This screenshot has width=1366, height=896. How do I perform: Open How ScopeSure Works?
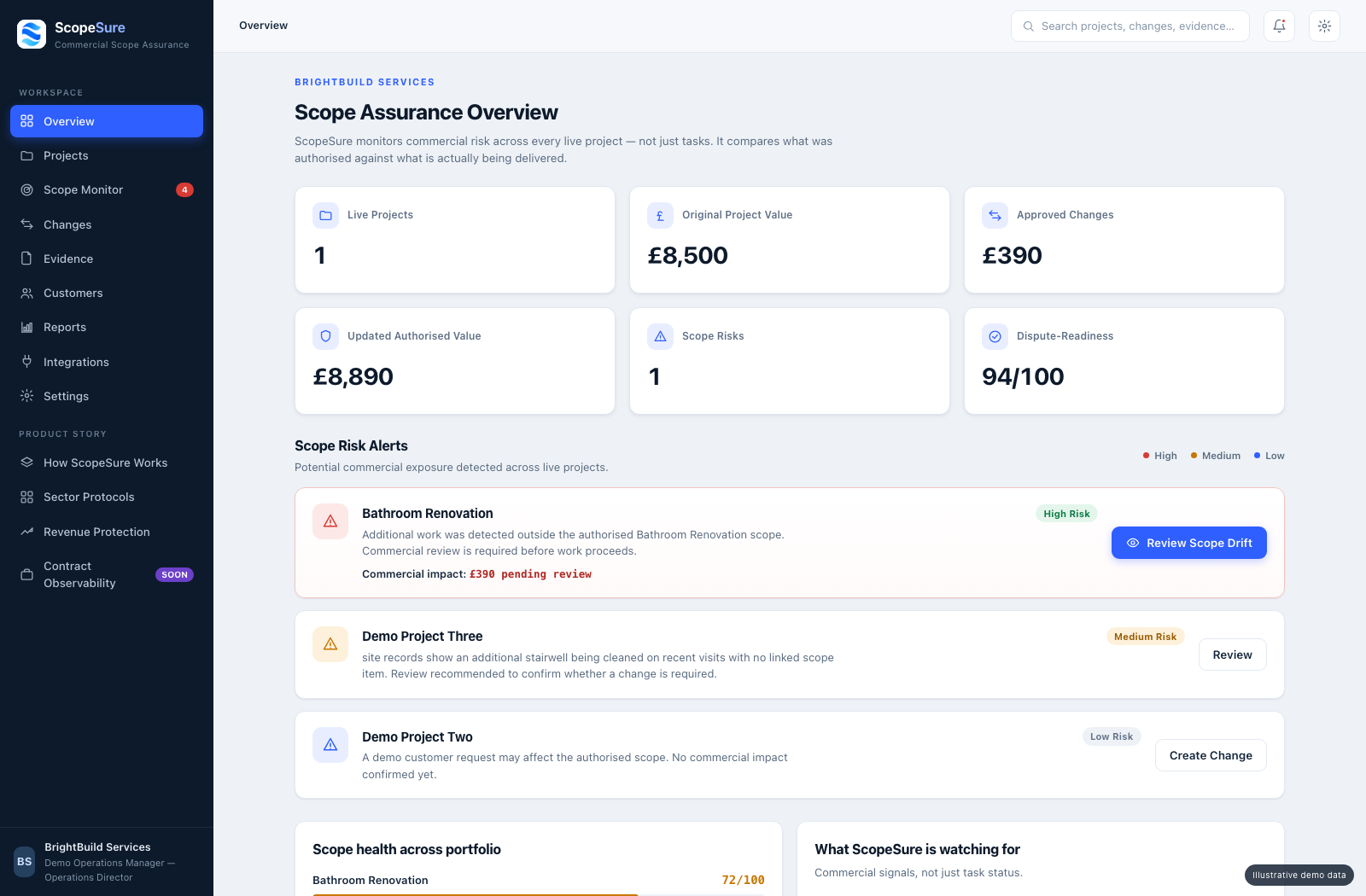pyautogui.click(x=107, y=463)
